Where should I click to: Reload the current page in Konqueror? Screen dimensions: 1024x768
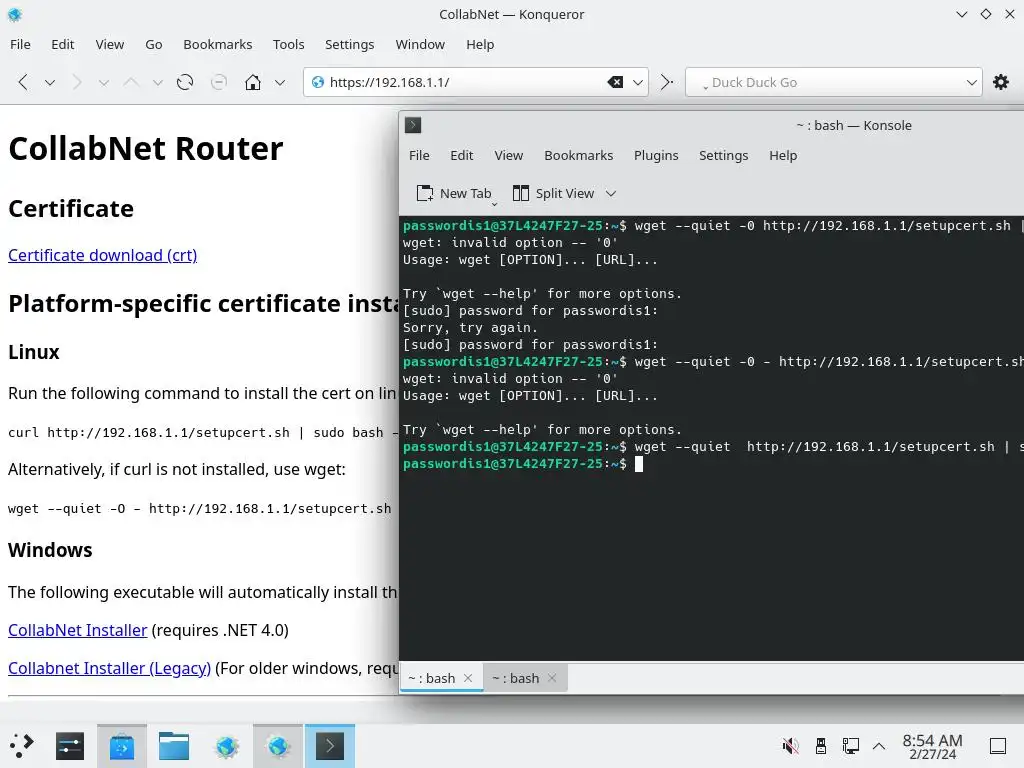(x=185, y=82)
